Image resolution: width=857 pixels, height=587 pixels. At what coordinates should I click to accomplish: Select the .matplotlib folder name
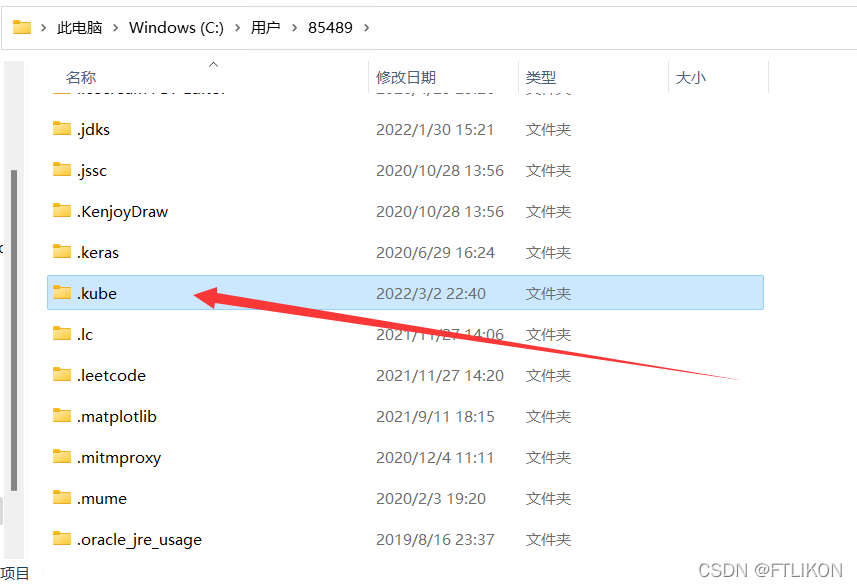pos(117,416)
